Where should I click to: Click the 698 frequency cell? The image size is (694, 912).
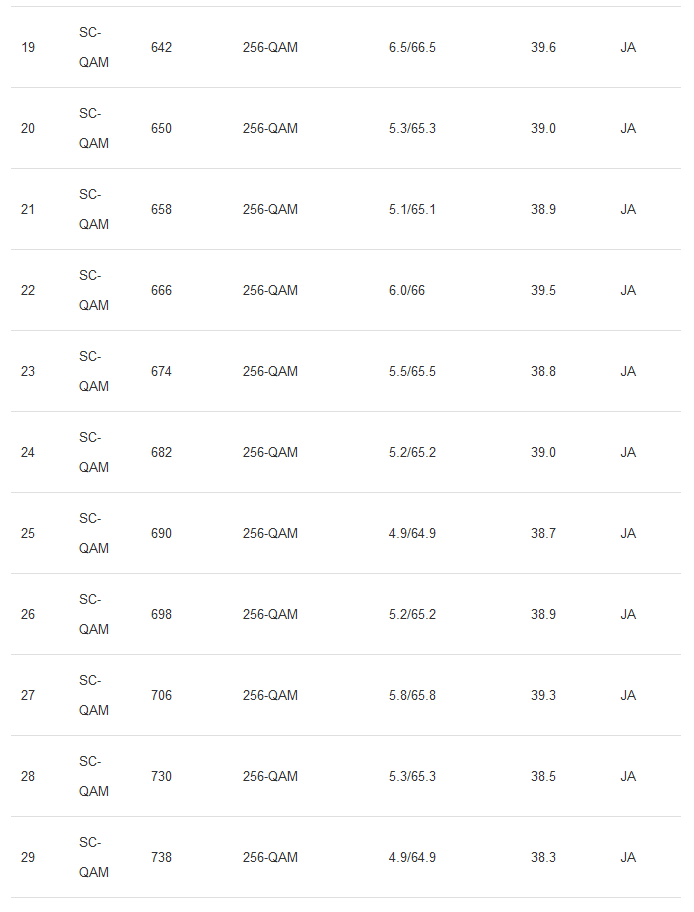tap(161, 614)
